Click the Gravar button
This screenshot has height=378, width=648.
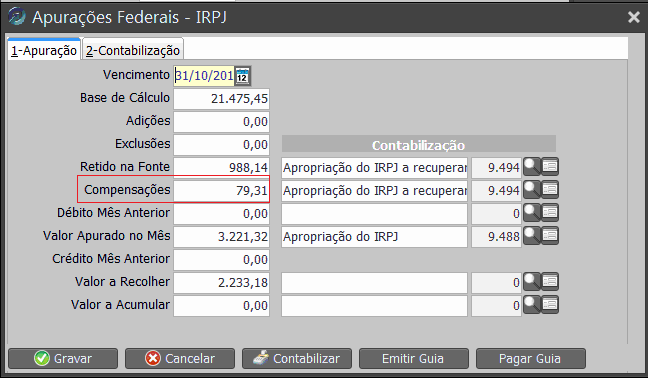coord(63,359)
